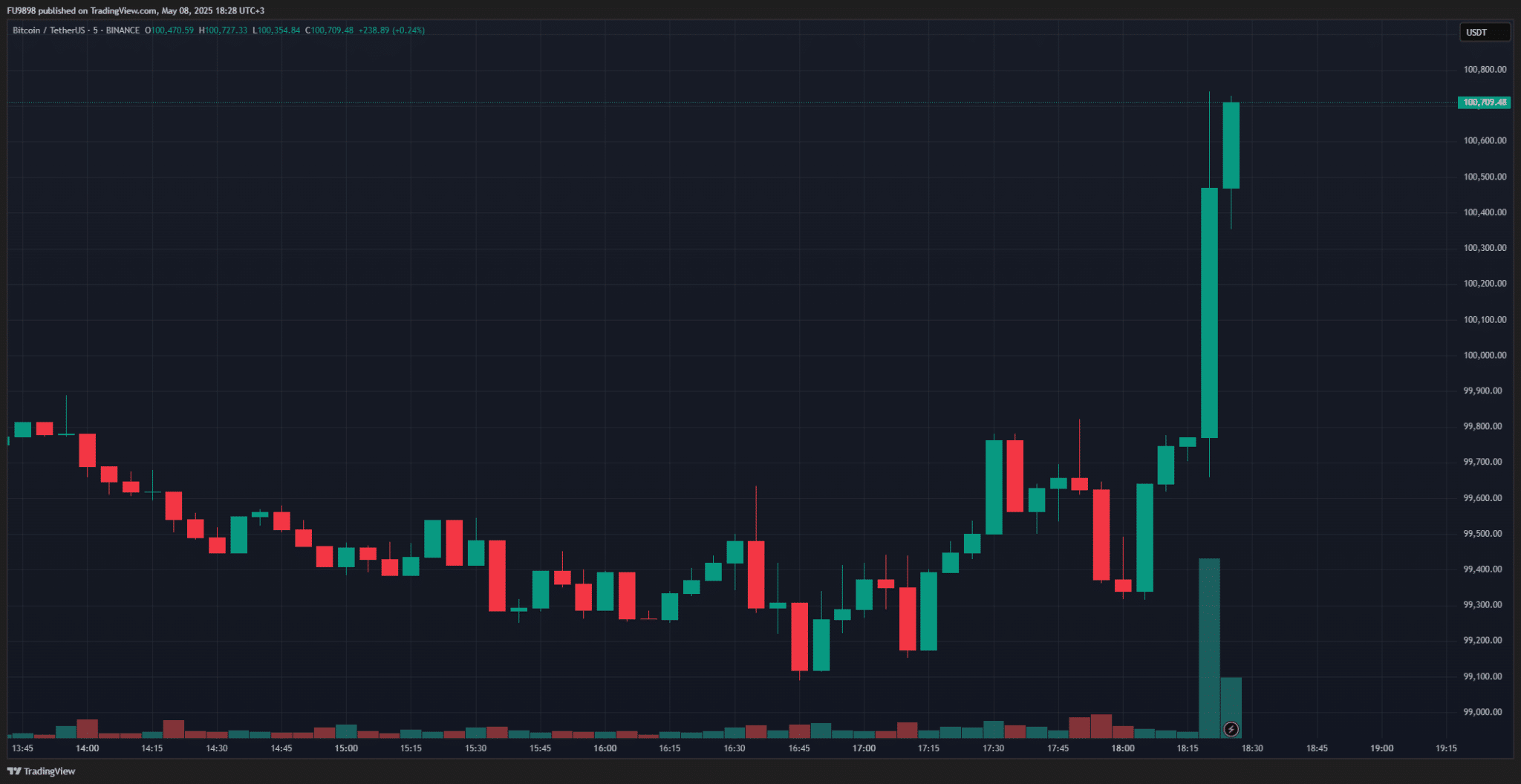Click the 17:30 label on the time axis

coord(993,748)
